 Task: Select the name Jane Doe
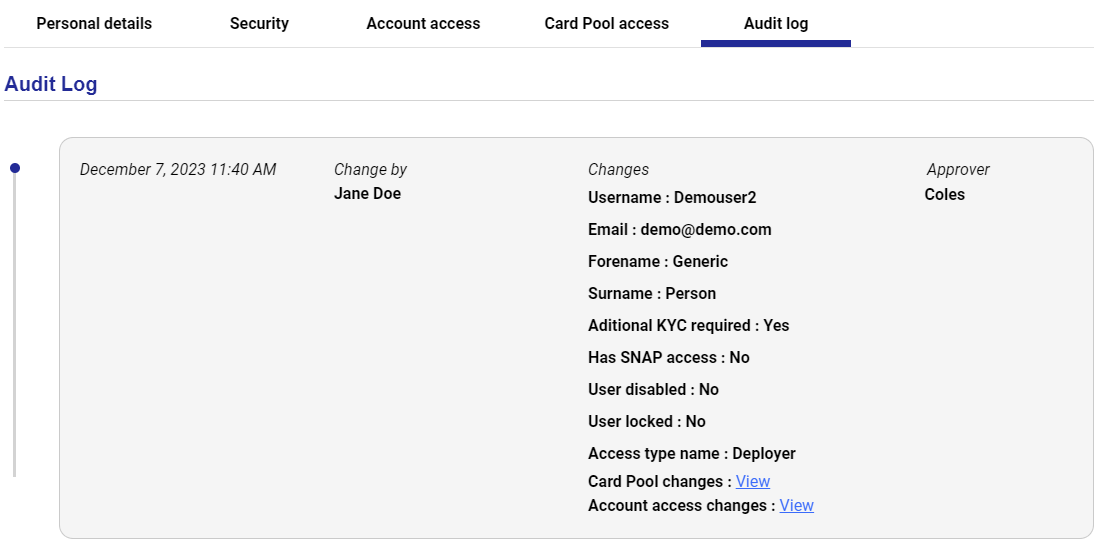point(367,194)
